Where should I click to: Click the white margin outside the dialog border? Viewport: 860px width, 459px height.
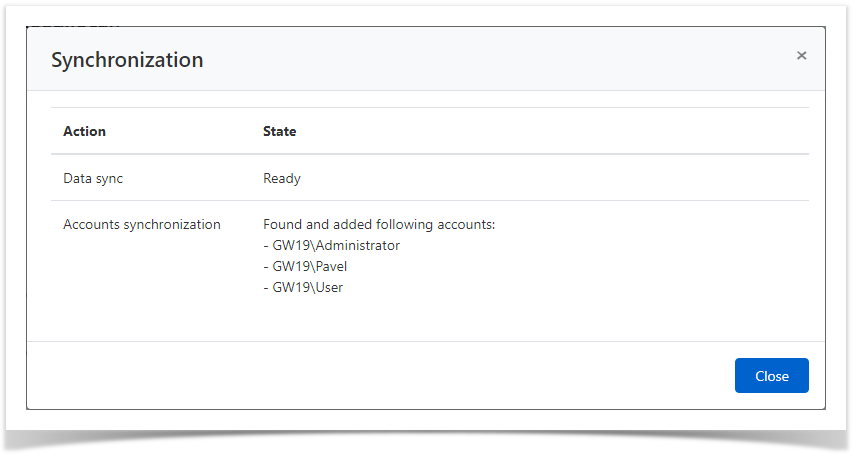tap(12, 200)
